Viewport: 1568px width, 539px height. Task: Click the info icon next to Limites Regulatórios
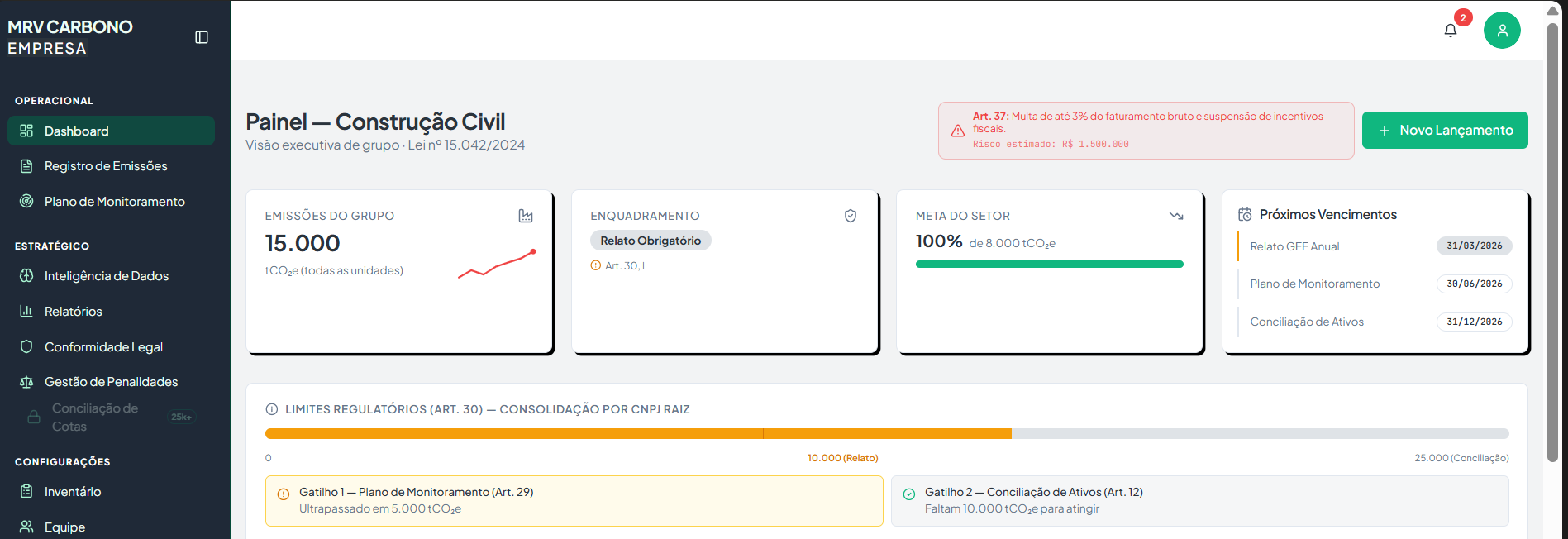point(272,409)
